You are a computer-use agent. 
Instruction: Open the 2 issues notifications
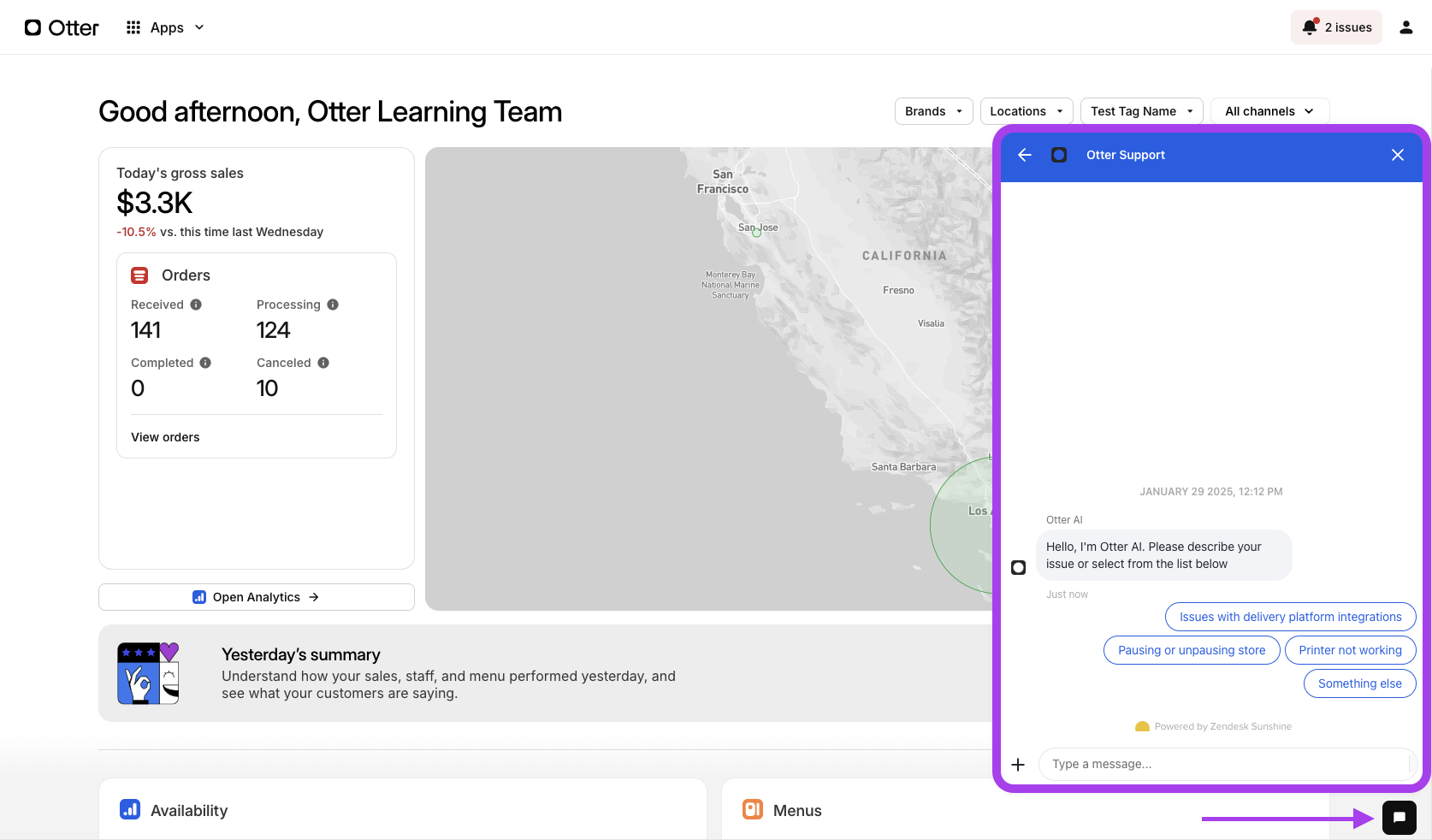pyautogui.click(x=1336, y=27)
